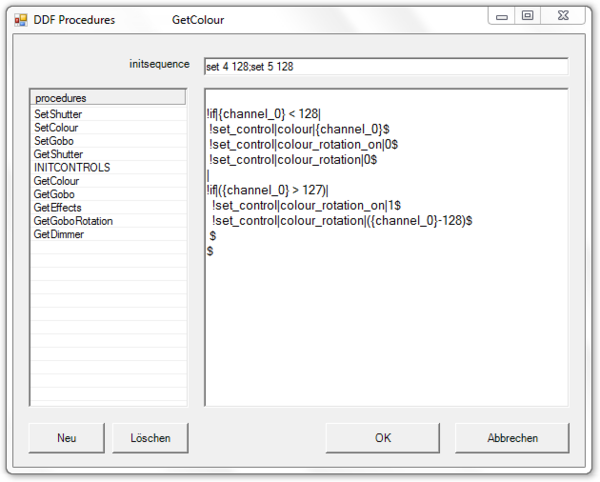Click the initsequence text field

[385, 66]
